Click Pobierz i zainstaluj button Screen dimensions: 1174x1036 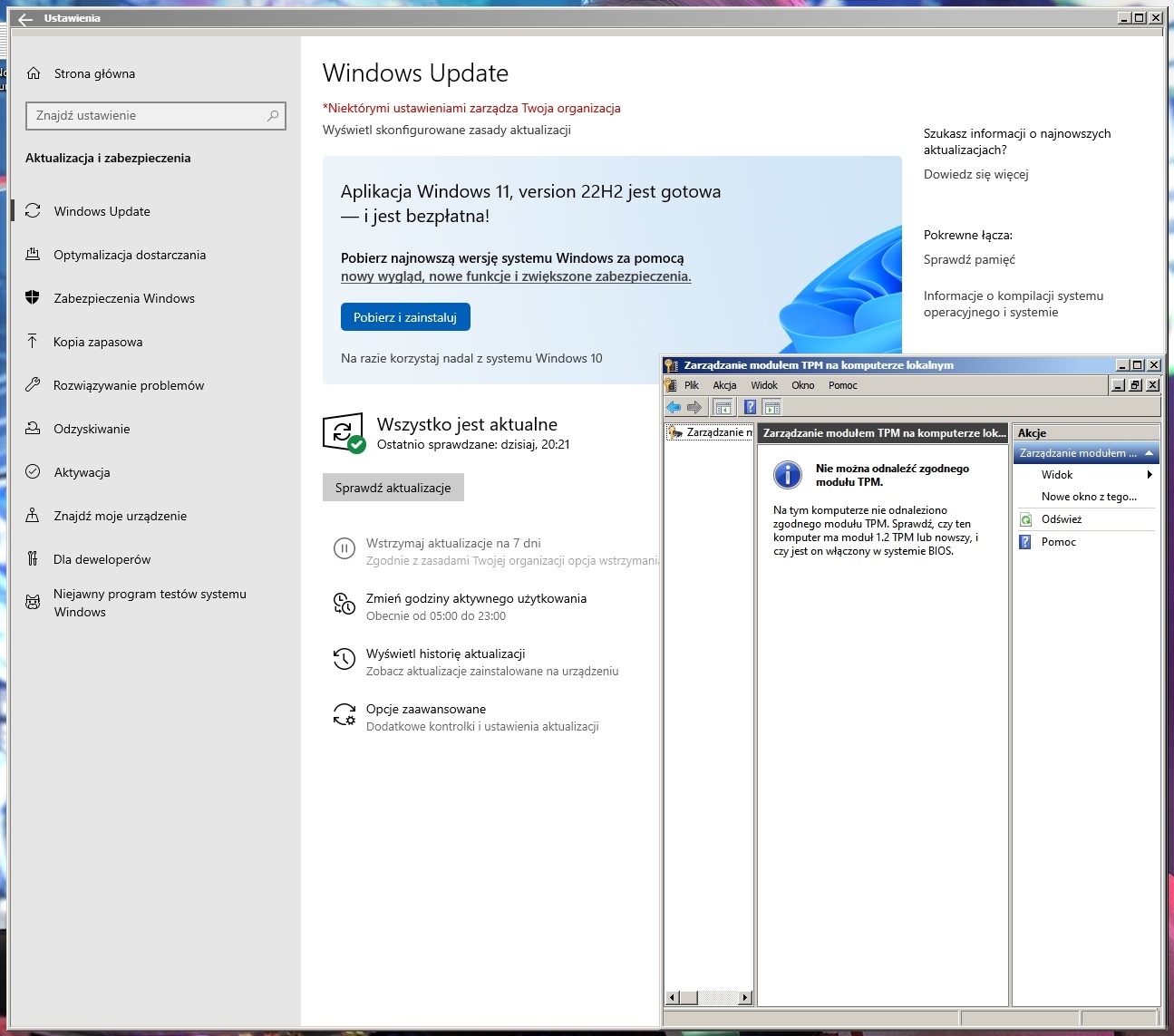point(405,317)
